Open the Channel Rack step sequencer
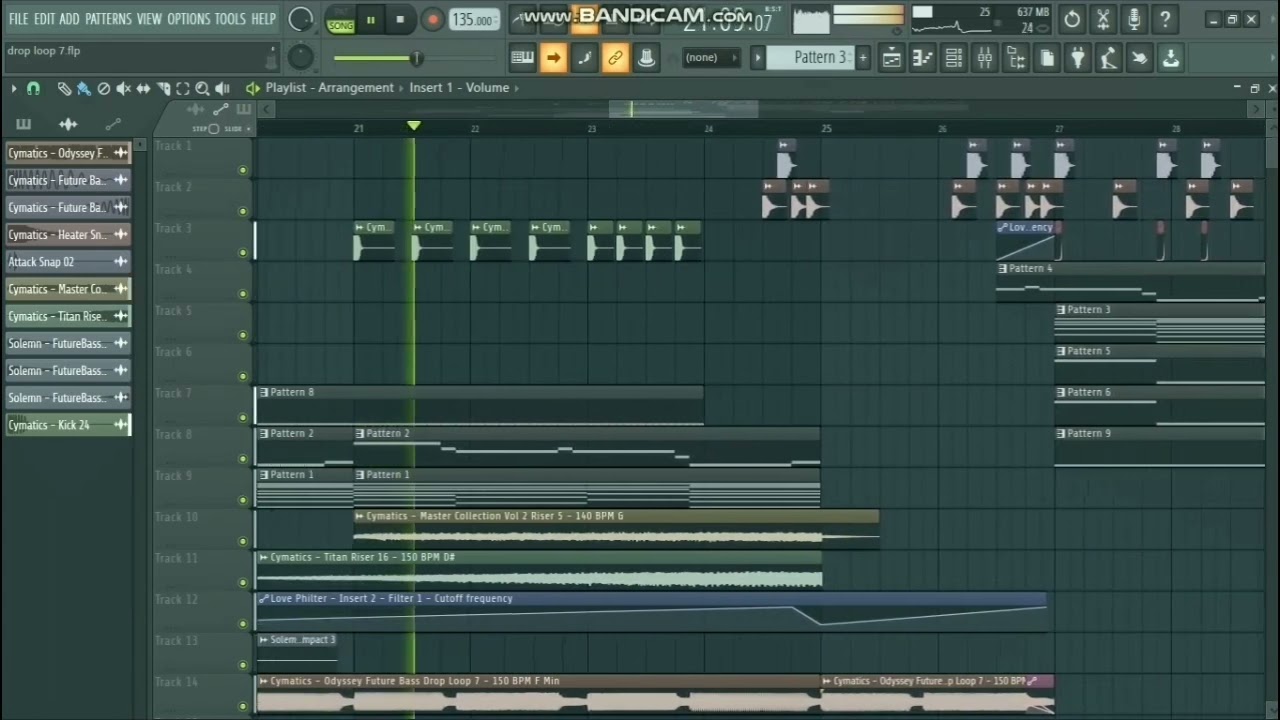The height and width of the screenshot is (720, 1280). pyautogui.click(x=954, y=58)
